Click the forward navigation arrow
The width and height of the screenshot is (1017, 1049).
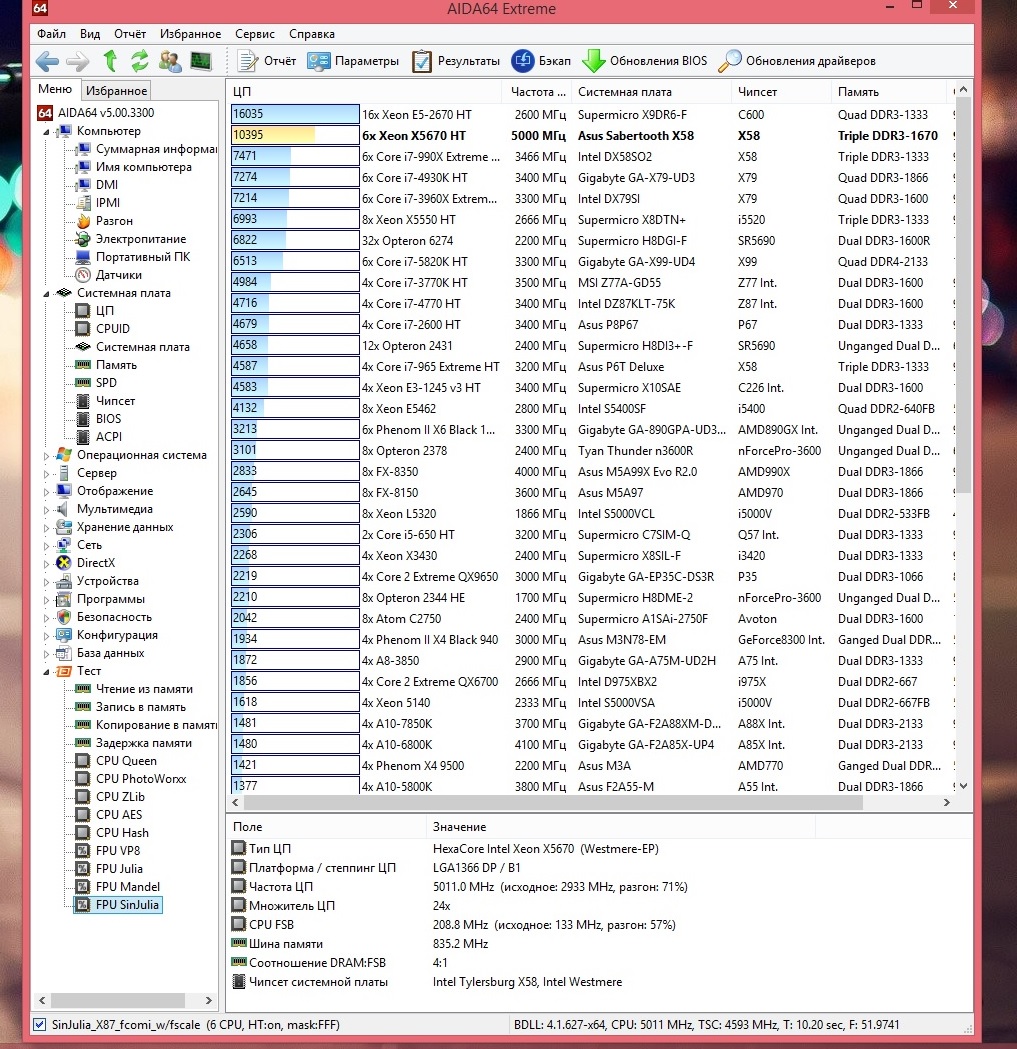coord(78,62)
